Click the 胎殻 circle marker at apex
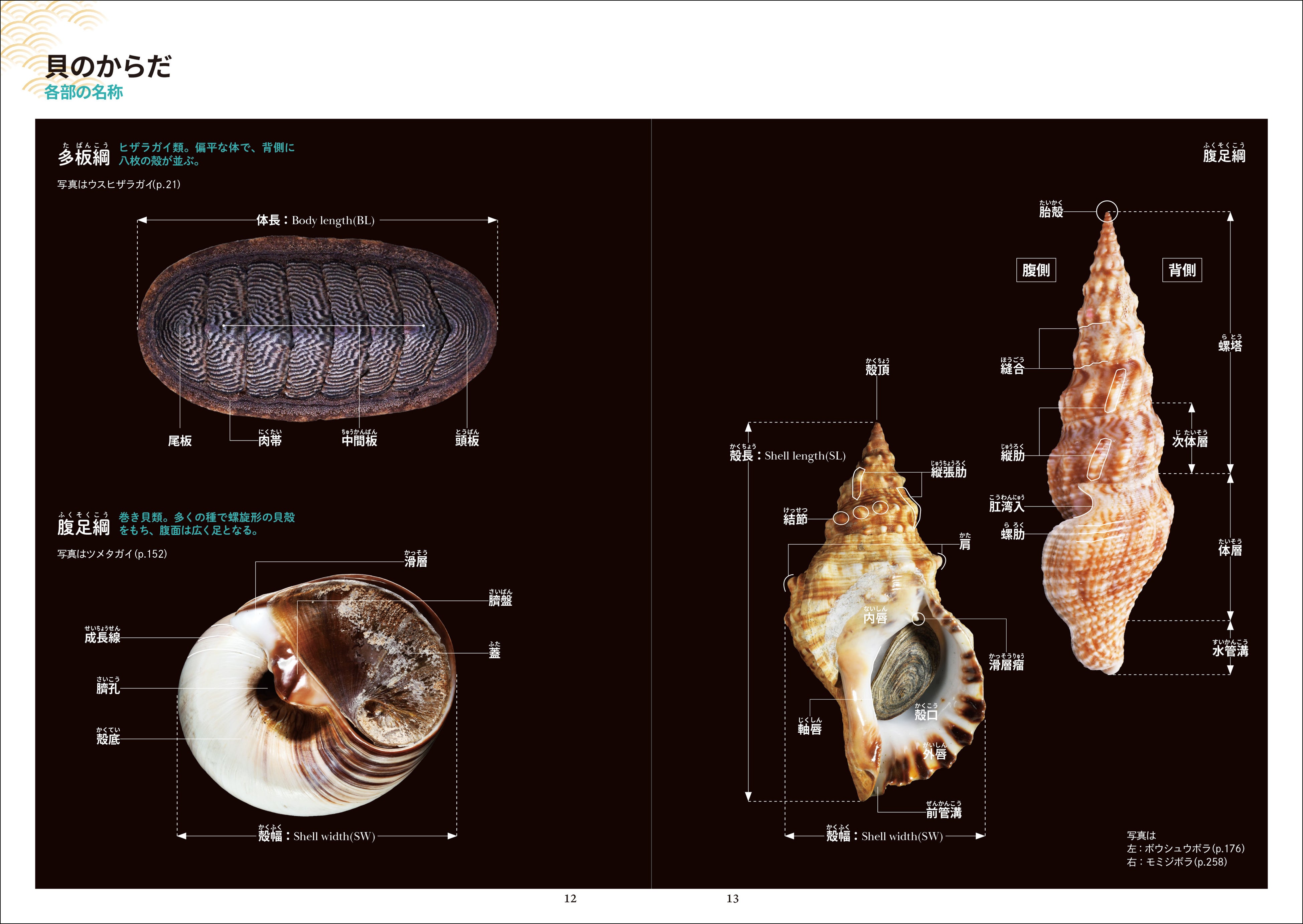Viewport: 1303px width, 924px height. click(1107, 211)
